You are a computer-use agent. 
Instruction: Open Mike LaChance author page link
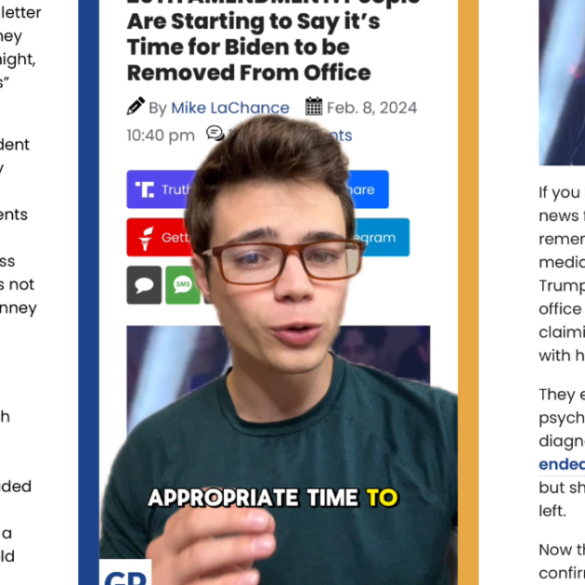[x=230, y=108]
